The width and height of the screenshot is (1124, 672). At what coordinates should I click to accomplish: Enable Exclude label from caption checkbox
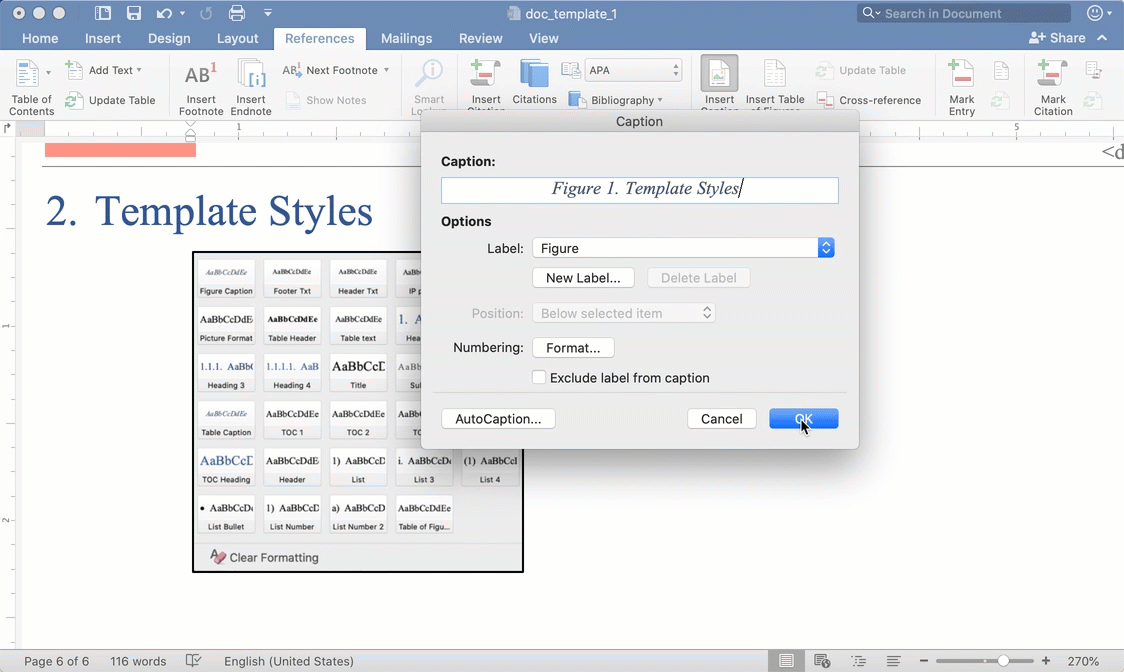pos(539,378)
